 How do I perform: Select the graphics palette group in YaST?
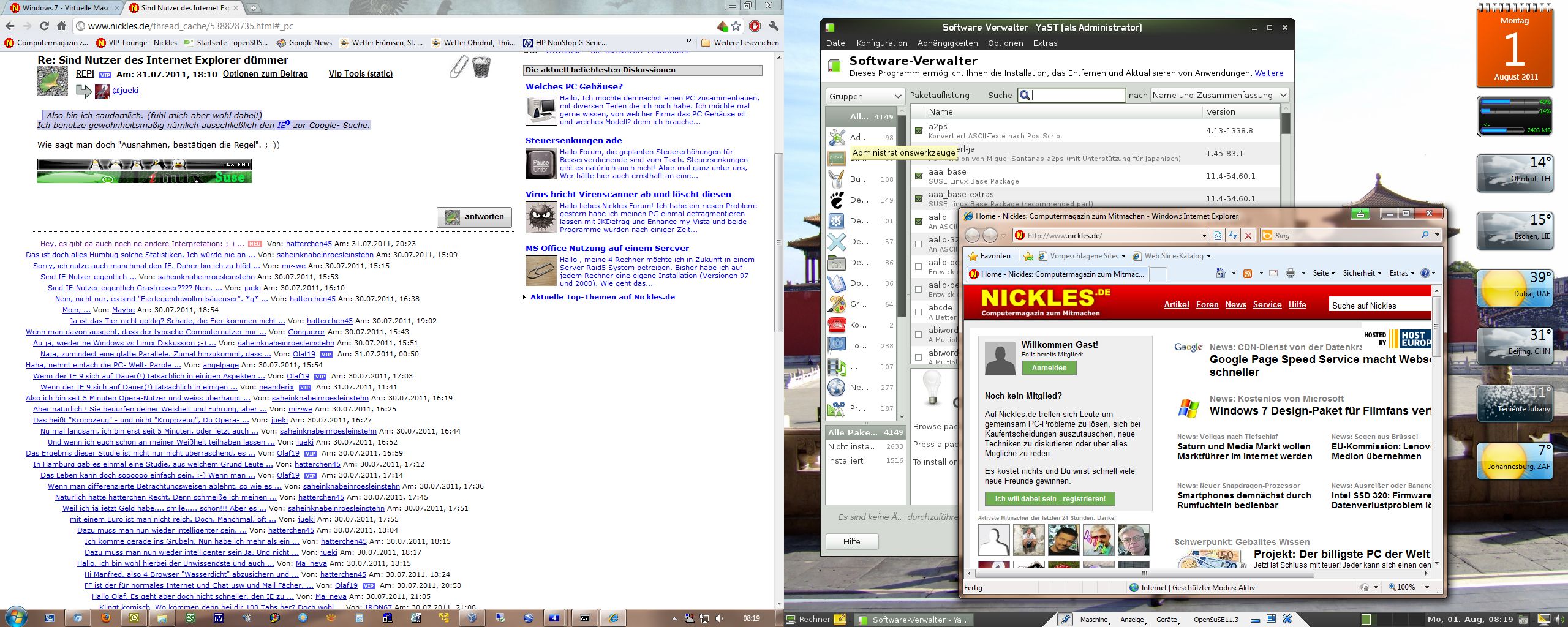(837, 304)
